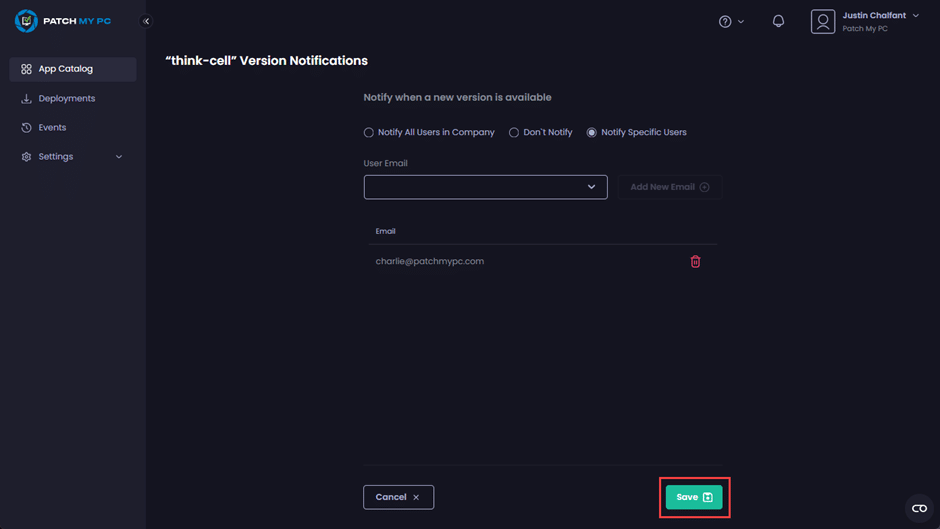The image size is (940, 529).
Task: Click the Add New Email button
Action: coord(669,187)
